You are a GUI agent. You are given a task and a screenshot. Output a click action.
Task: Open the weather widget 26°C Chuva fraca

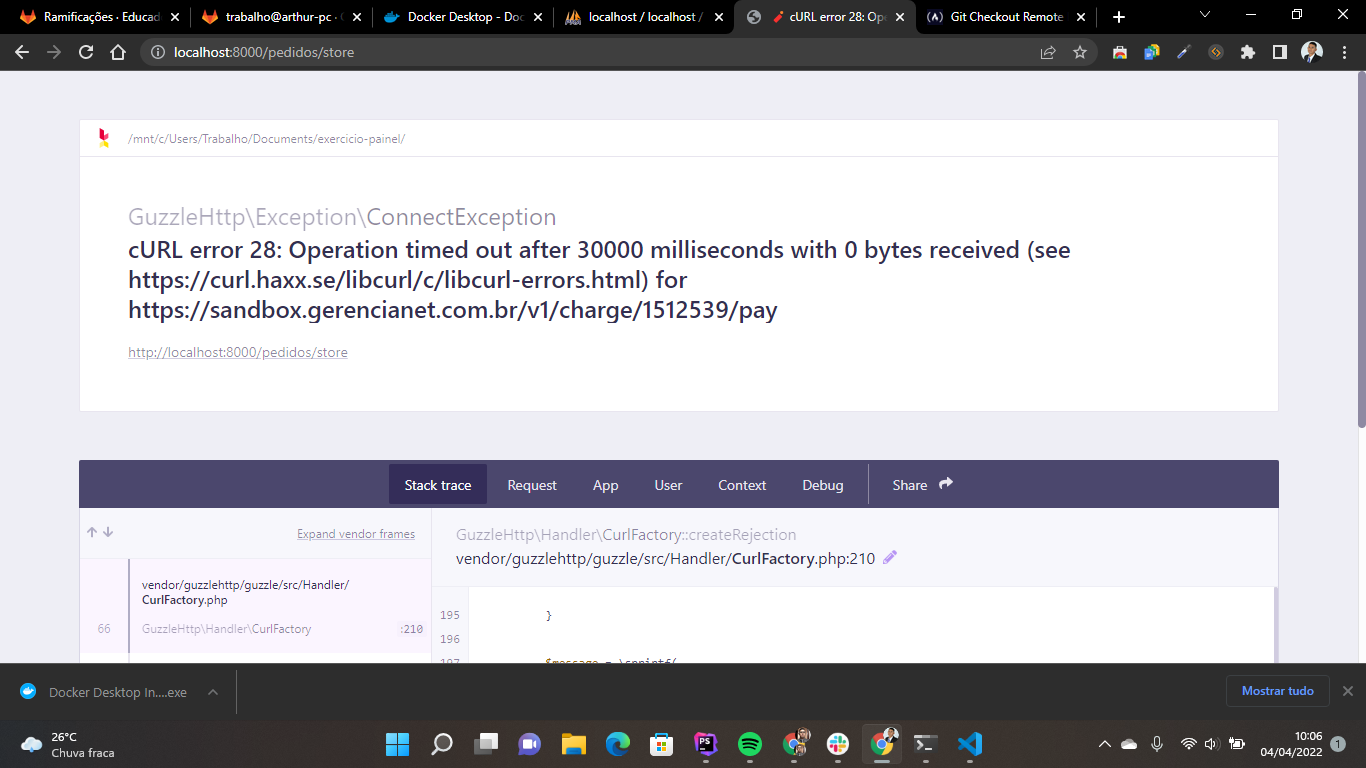pyautogui.click(x=68, y=744)
